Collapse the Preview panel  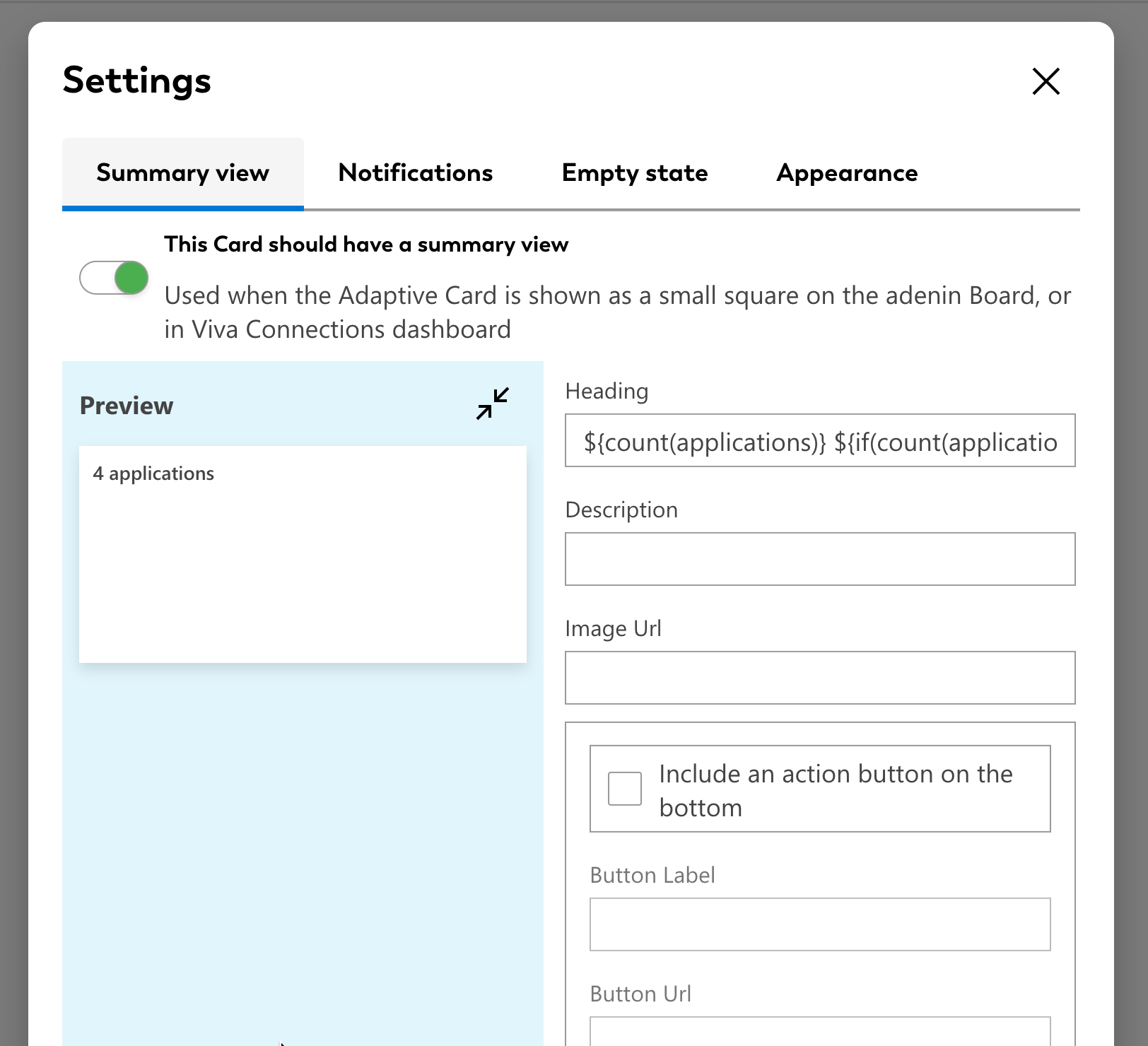pyautogui.click(x=493, y=404)
